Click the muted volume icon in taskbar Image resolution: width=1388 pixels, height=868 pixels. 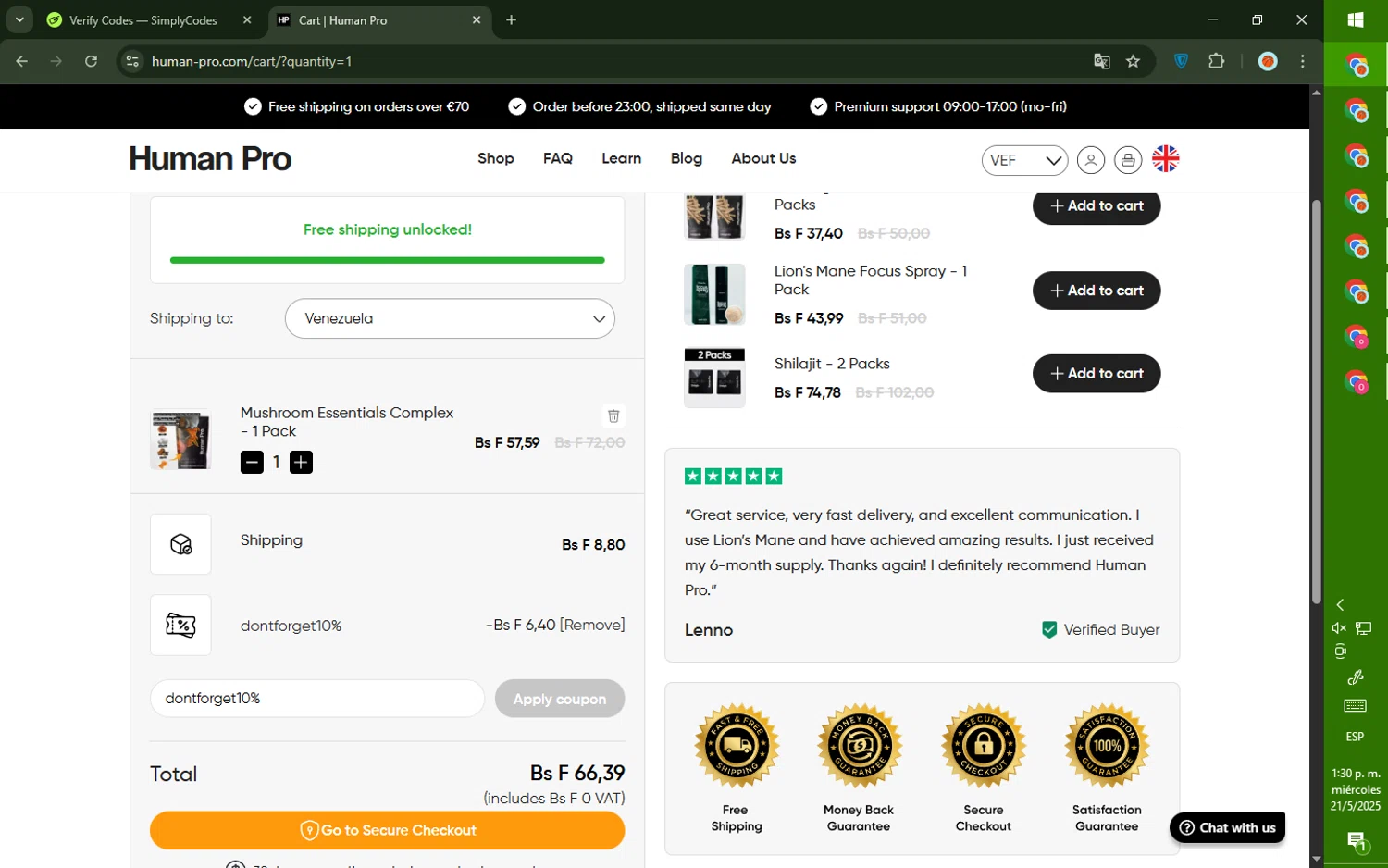(x=1339, y=628)
